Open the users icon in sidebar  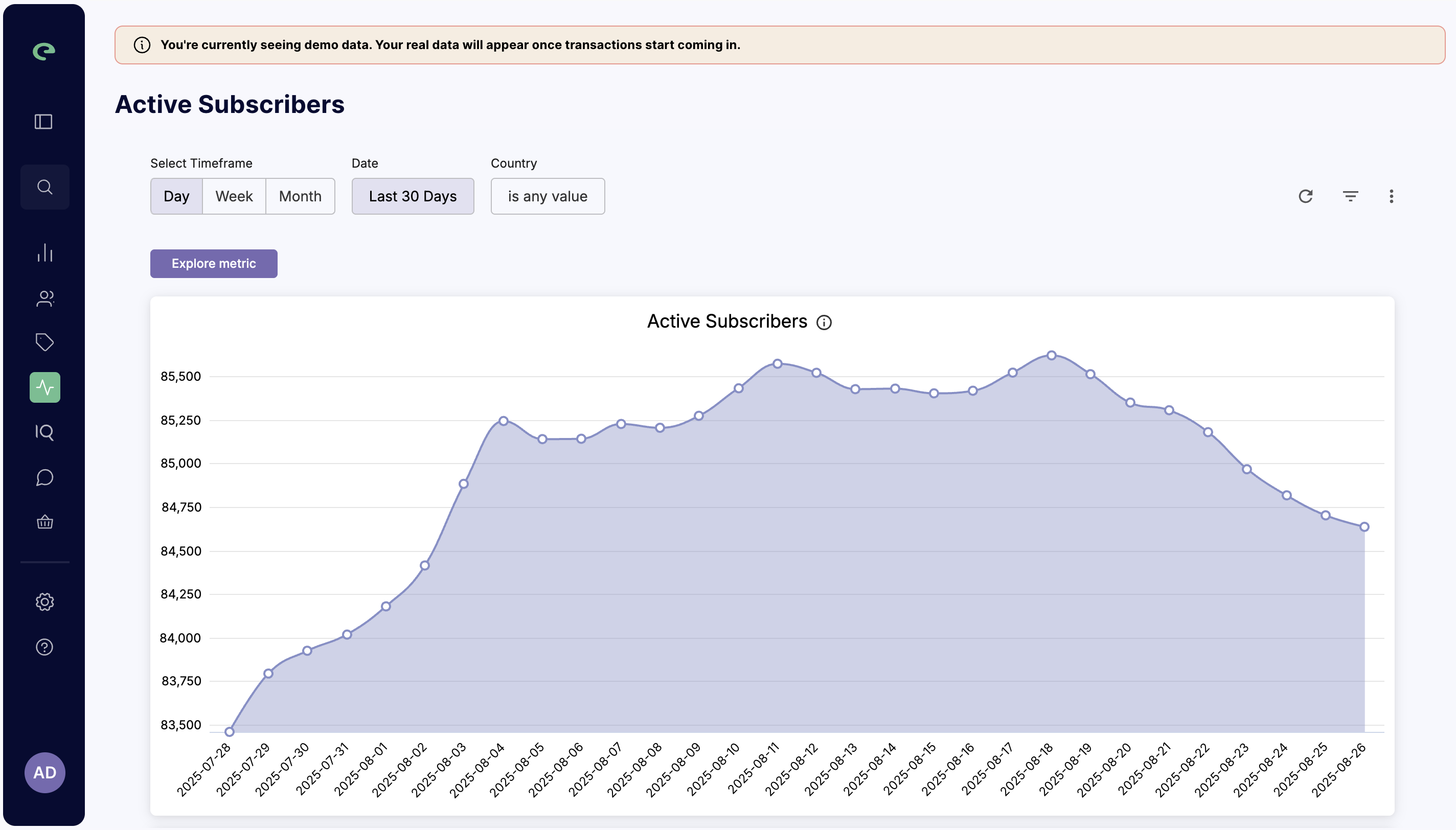pos(45,298)
